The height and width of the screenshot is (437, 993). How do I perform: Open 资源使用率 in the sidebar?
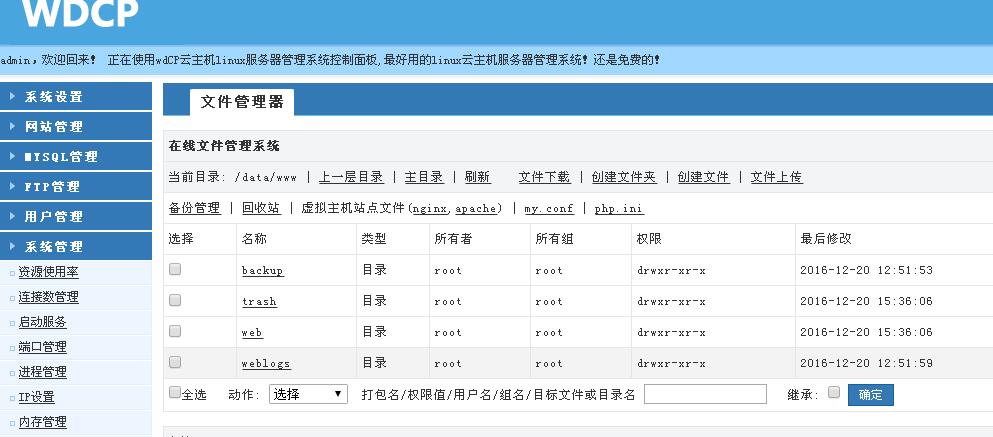click(x=48, y=272)
